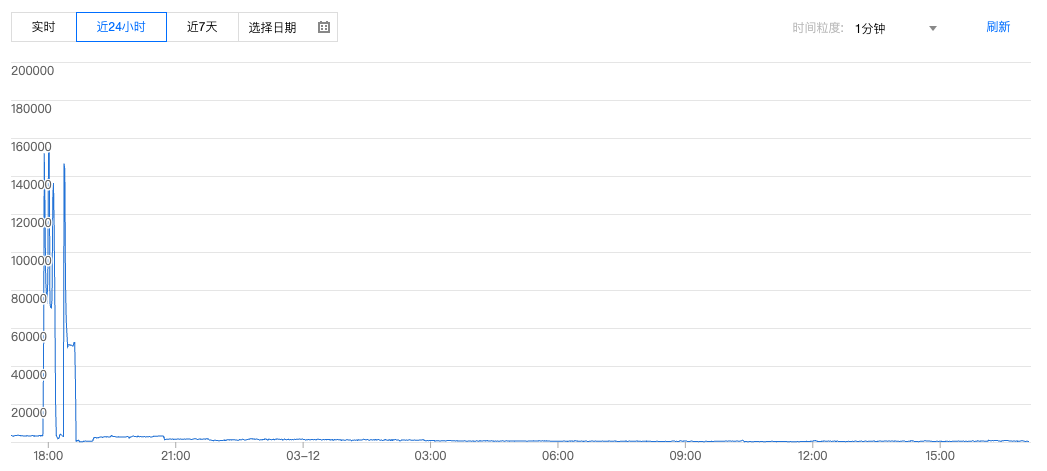The height and width of the screenshot is (471, 1047).
Task: Click the calendar icon in date picker
Action: pos(323,27)
